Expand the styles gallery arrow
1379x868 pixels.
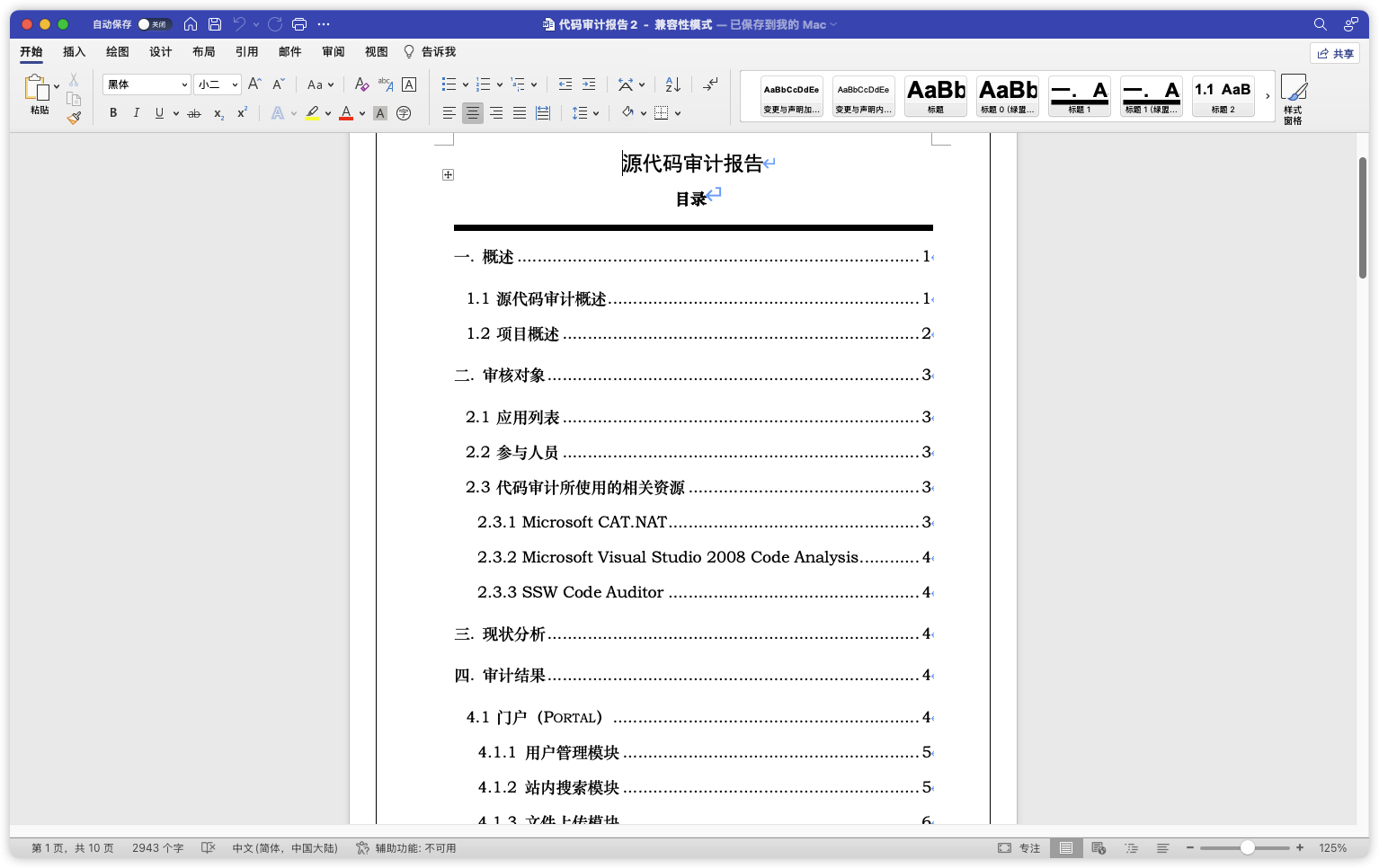pyautogui.click(x=1268, y=96)
